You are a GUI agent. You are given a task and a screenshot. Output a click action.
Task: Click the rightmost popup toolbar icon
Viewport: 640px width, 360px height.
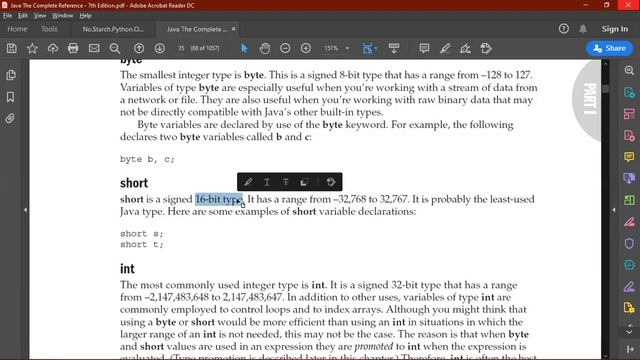(x=331, y=182)
